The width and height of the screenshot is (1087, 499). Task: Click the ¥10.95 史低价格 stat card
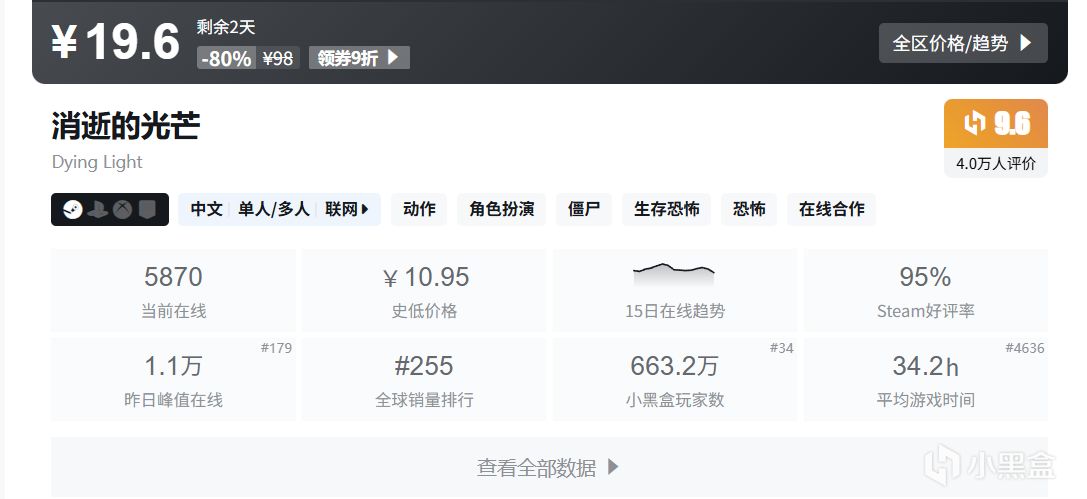point(424,290)
